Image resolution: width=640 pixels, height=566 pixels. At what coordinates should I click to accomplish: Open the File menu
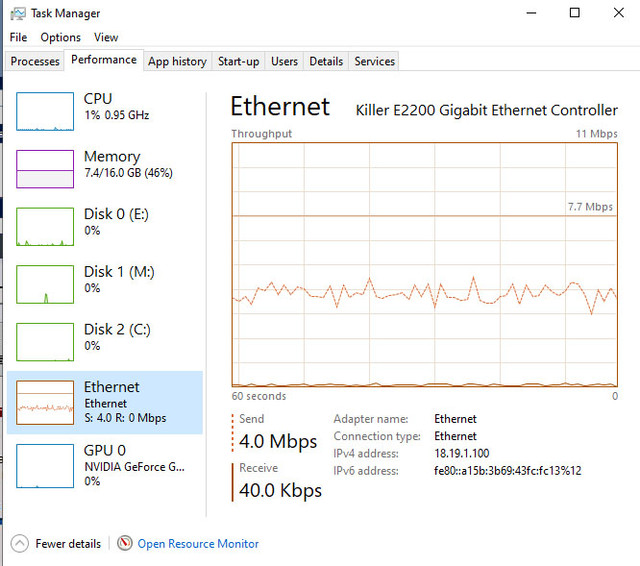point(18,37)
